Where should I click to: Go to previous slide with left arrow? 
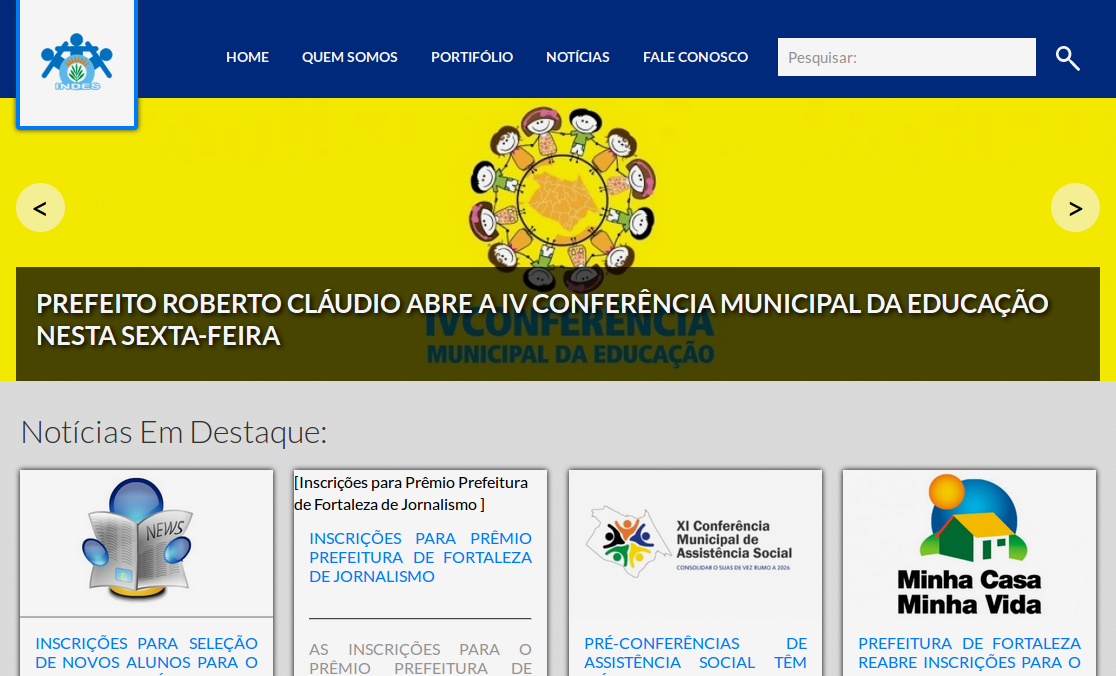(40, 208)
